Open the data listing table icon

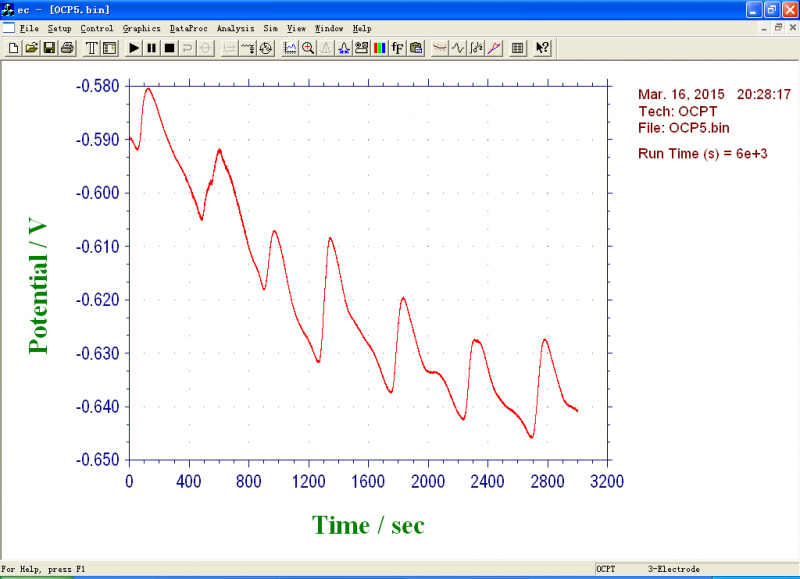[517, 48]
